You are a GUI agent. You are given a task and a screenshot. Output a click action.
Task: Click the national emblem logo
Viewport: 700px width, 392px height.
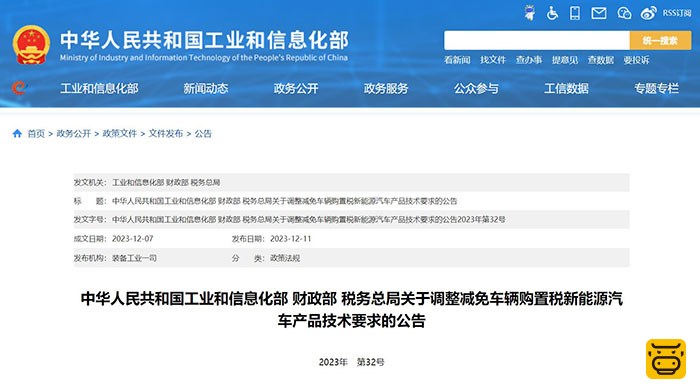pos(31,45)
